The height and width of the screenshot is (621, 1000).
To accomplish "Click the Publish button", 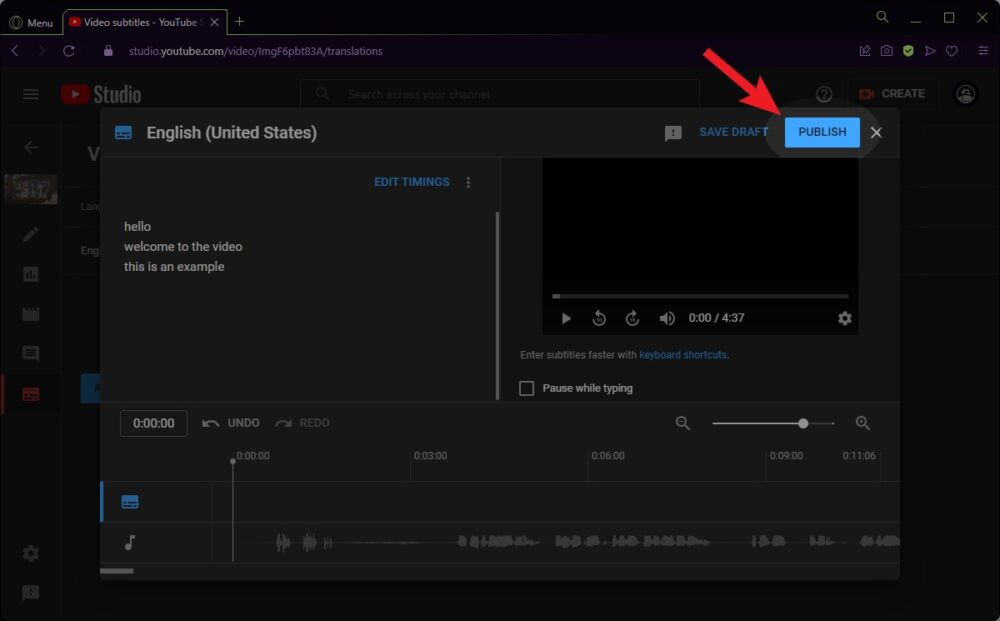I will [x=822, y=132].
